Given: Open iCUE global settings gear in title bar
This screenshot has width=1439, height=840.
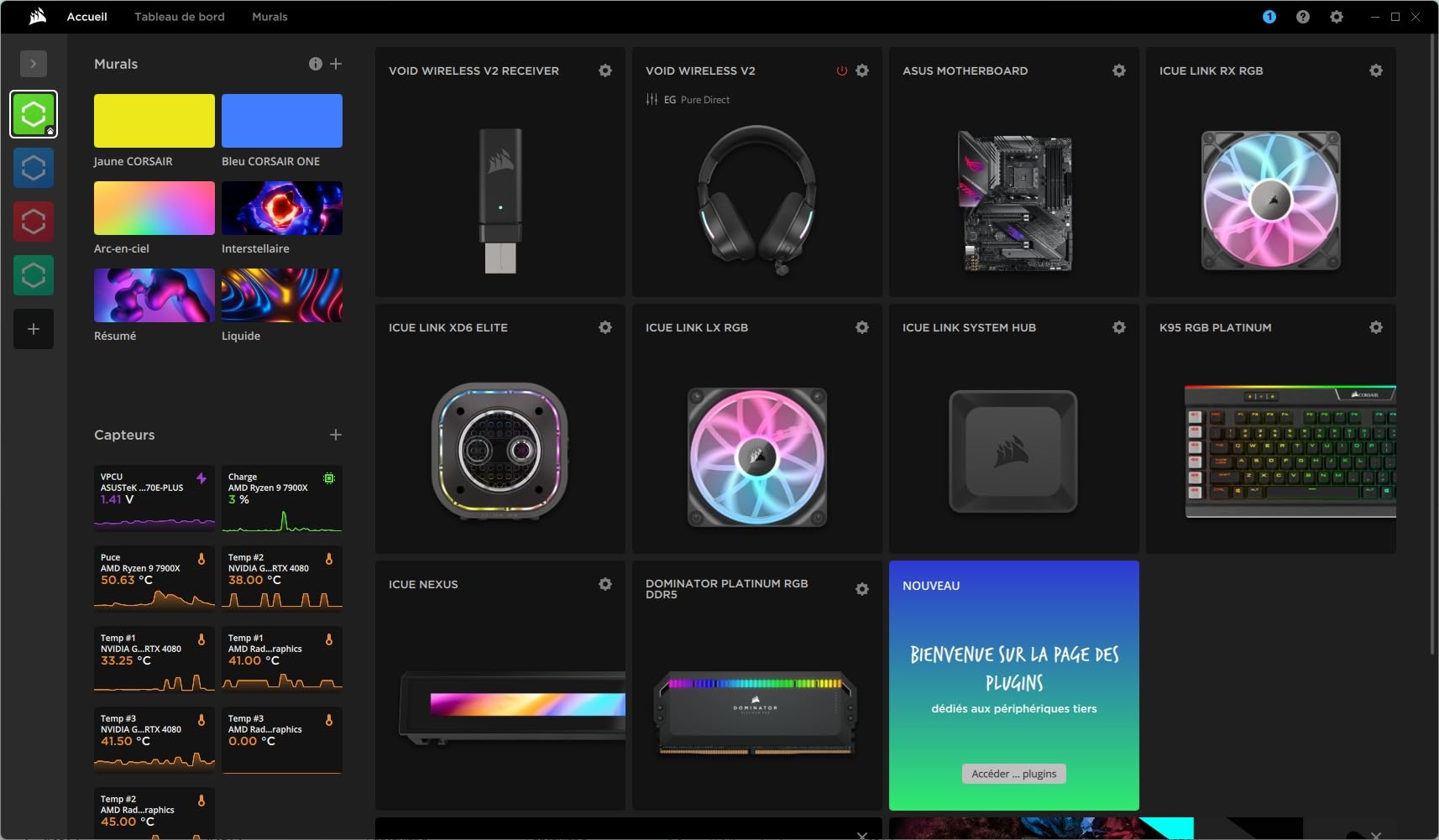Looking at the screenshot, I should (1337, 17).
